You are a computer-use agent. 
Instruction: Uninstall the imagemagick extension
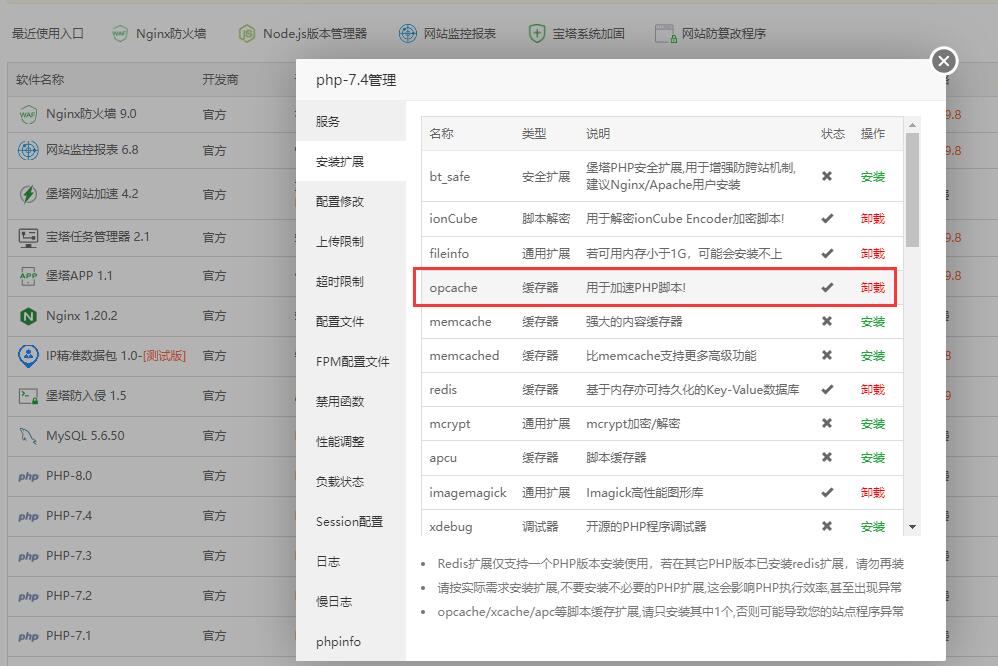[x=873, y=493]
